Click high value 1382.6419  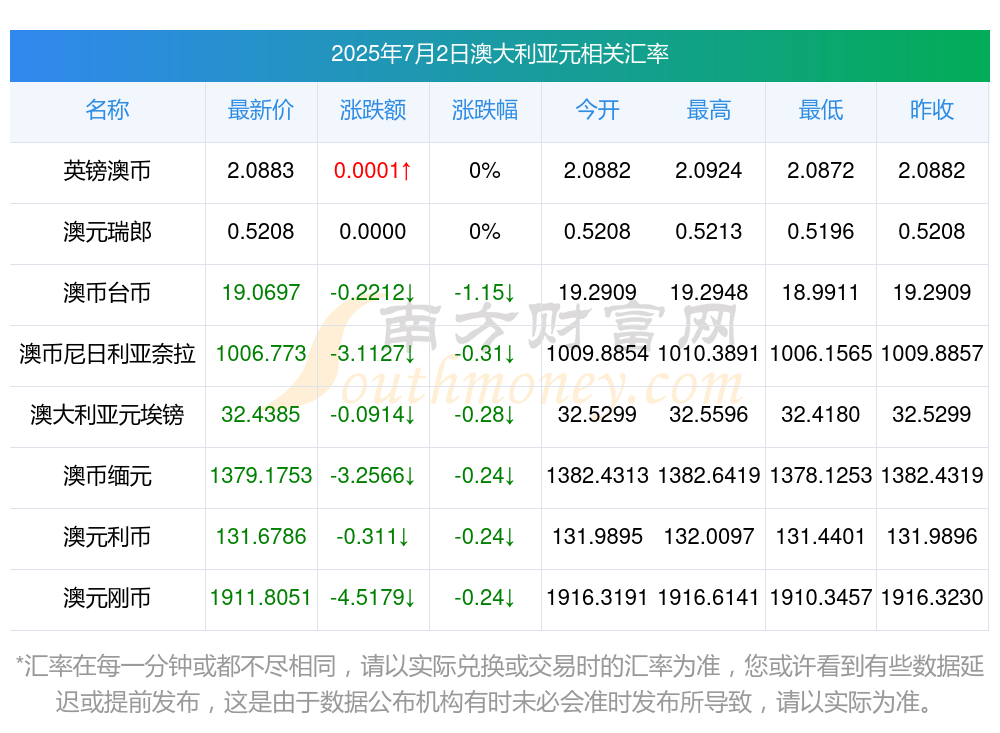tap(709, 475)
